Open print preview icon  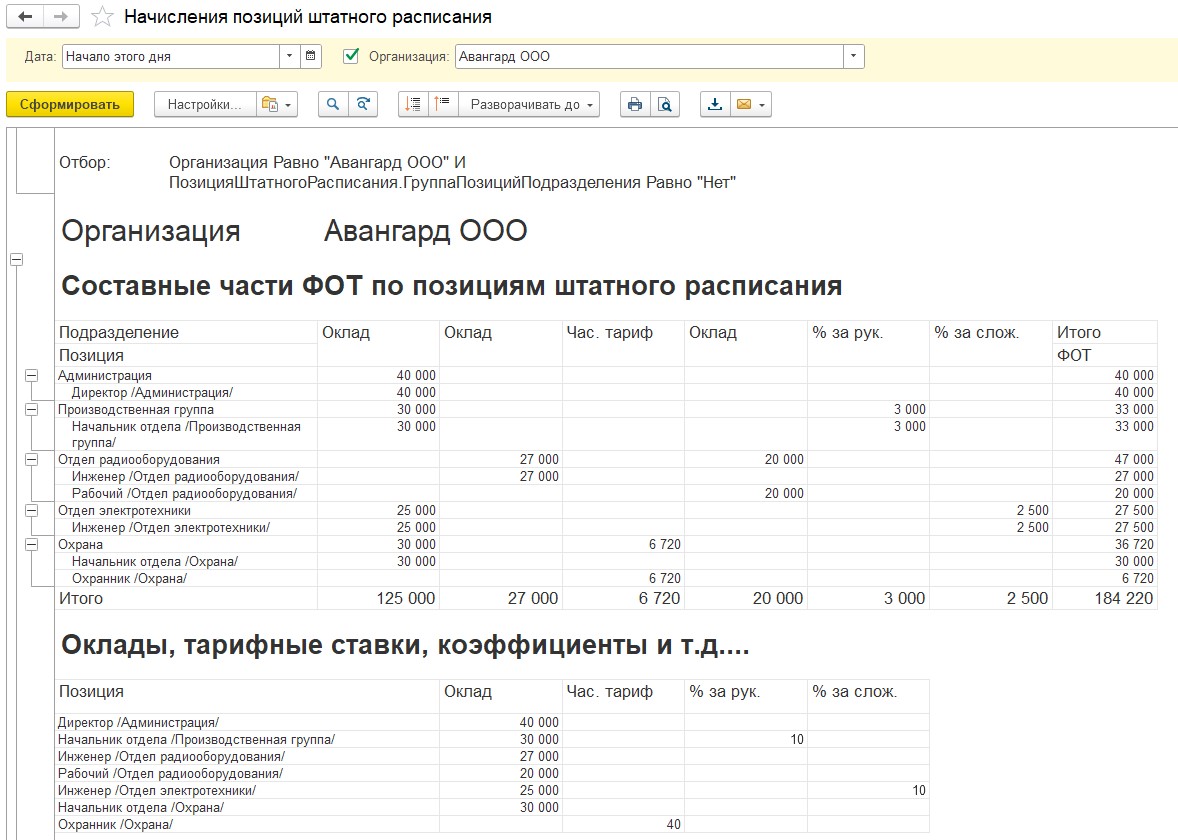pos(665,104)
